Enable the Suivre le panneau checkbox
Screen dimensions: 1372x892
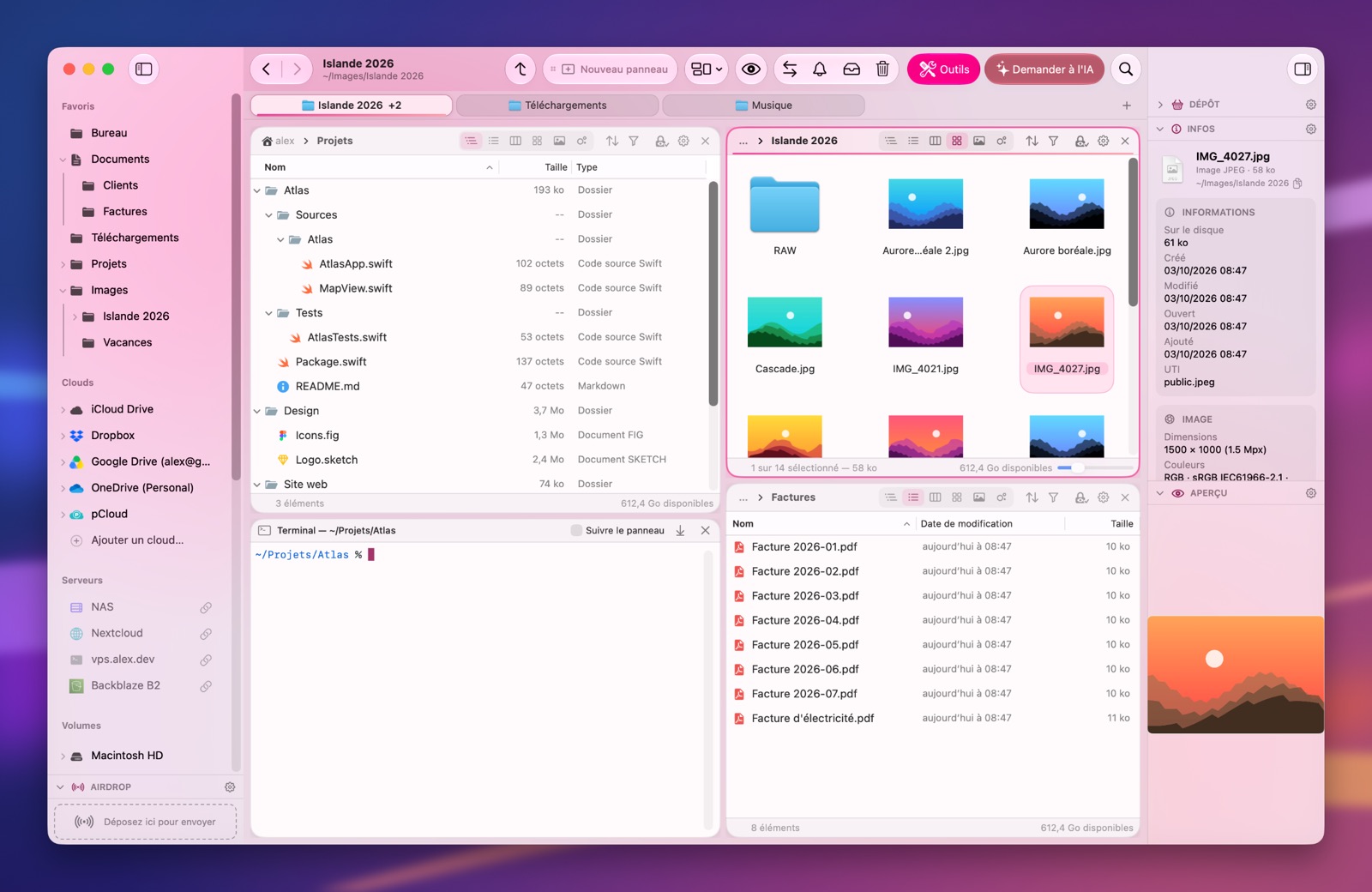(x=576, y=531)
